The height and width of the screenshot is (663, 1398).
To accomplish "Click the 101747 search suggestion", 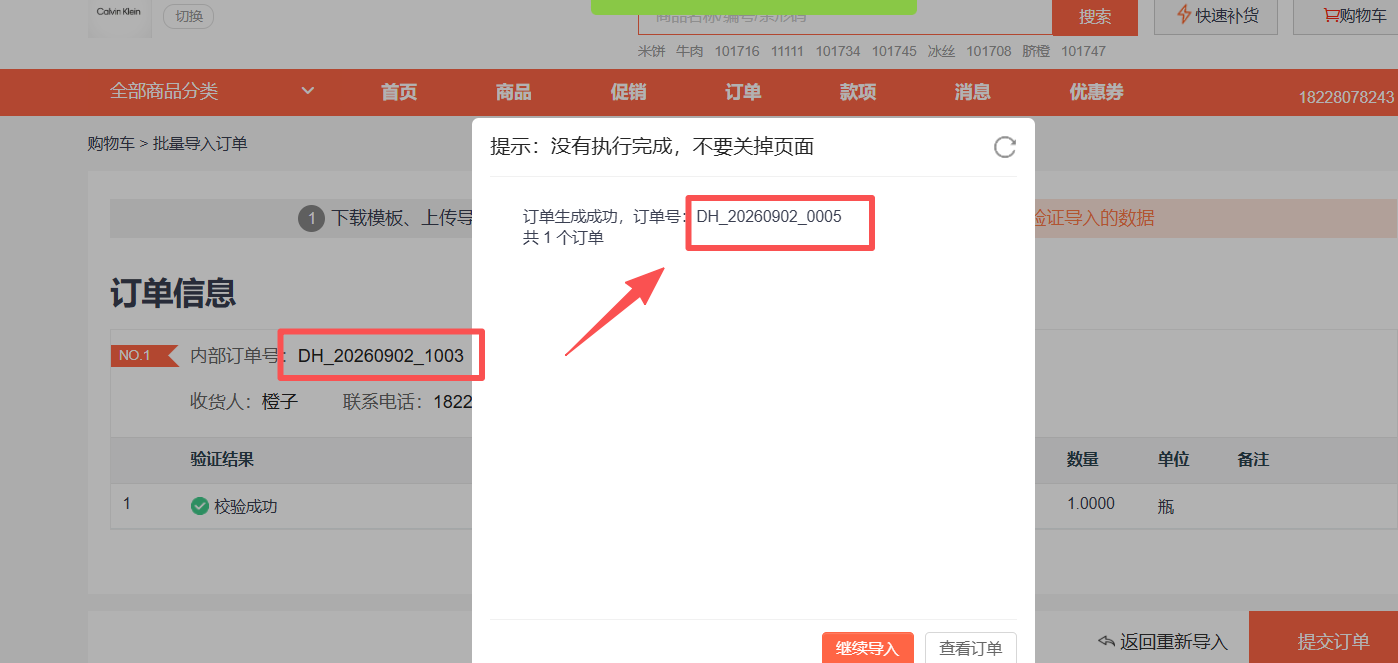I will click(1084, 51).
